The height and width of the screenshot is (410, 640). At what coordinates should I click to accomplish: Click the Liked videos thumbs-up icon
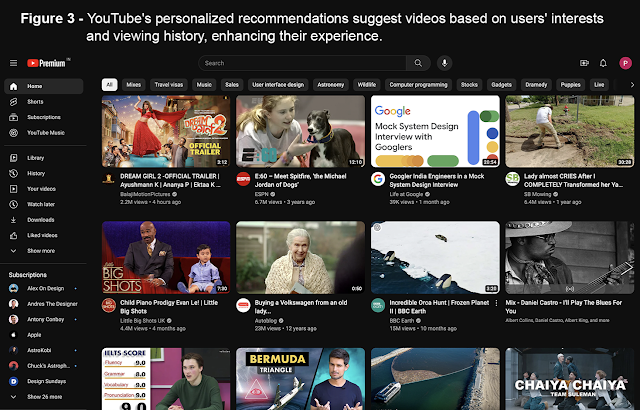(13, 235)
